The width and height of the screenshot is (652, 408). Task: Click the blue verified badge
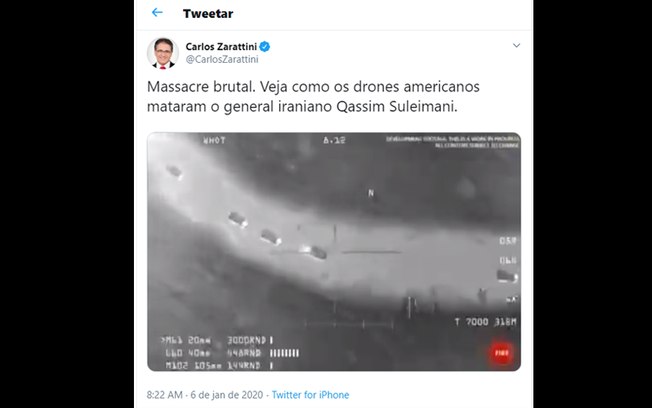[264, 47]
